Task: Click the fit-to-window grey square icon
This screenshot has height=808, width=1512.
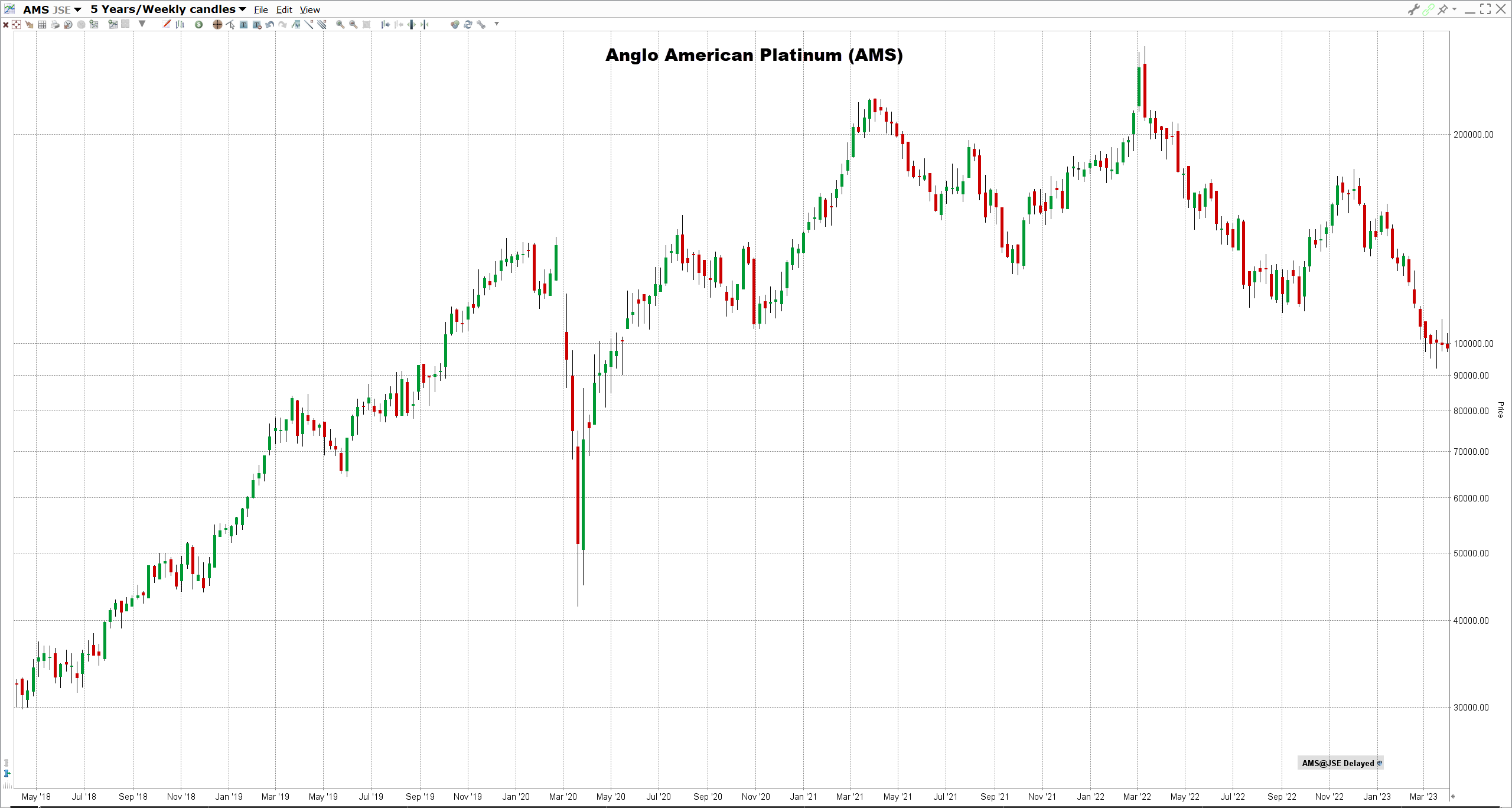Action: coord(366,25)
